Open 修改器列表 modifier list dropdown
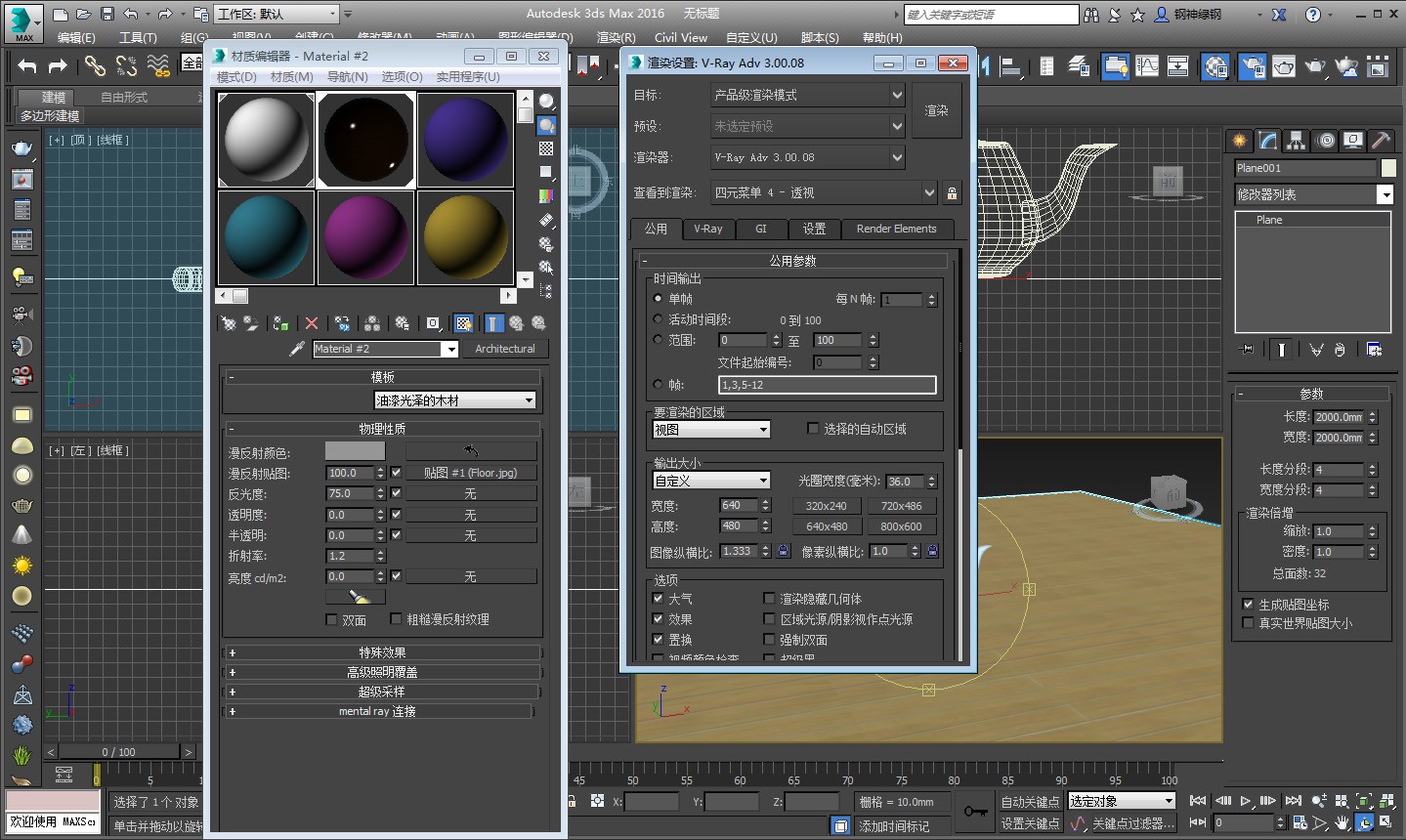 (x=1313, y=194)
